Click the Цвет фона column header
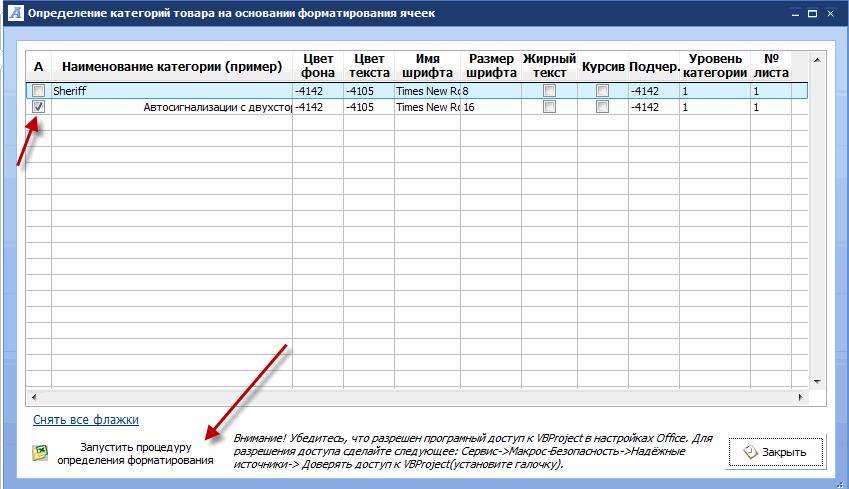This screenshot has height=489, width=849. (x=318, y=66)
